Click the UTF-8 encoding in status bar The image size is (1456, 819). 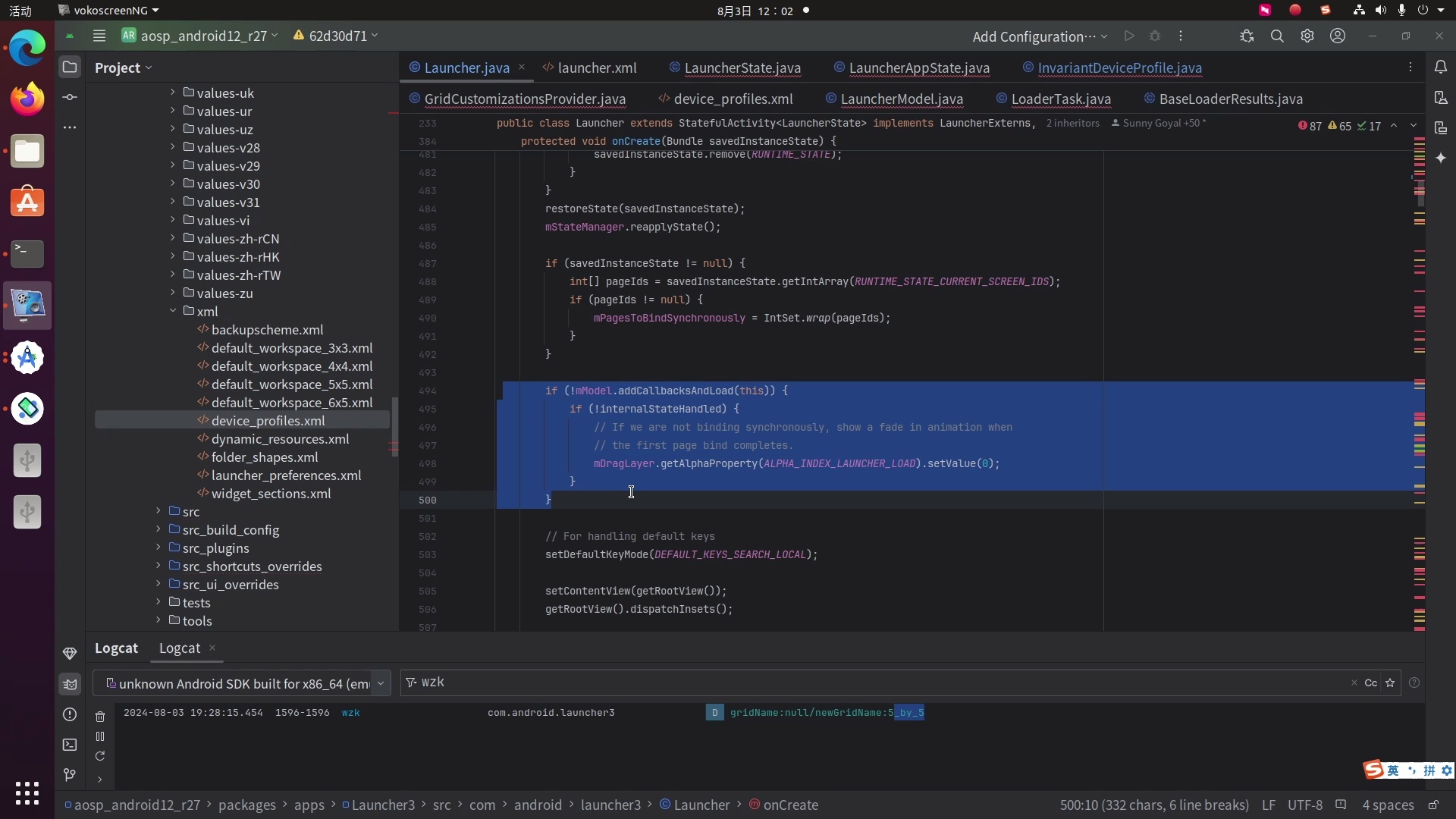(1304, 805)
